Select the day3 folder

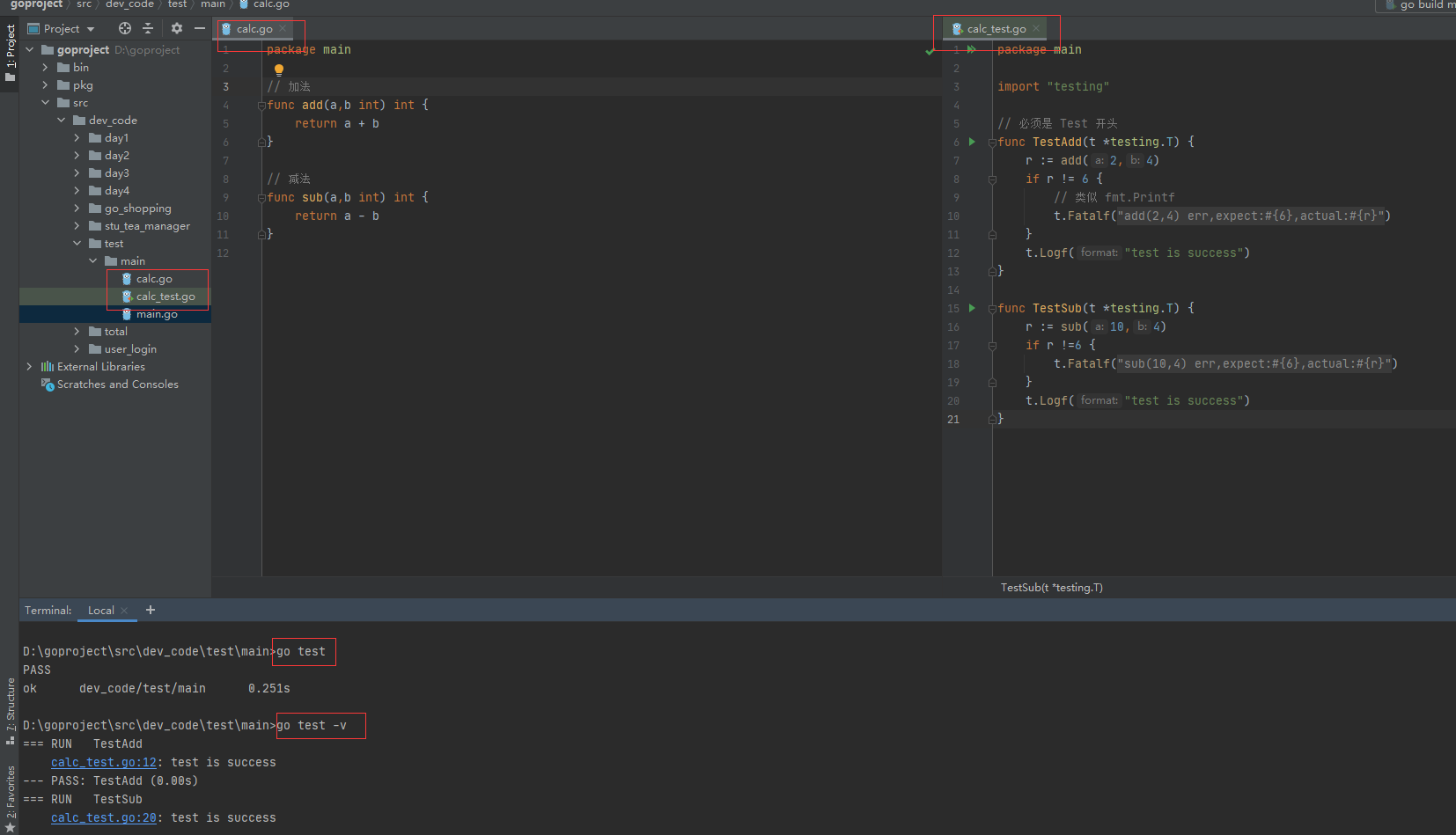point(116,173)
